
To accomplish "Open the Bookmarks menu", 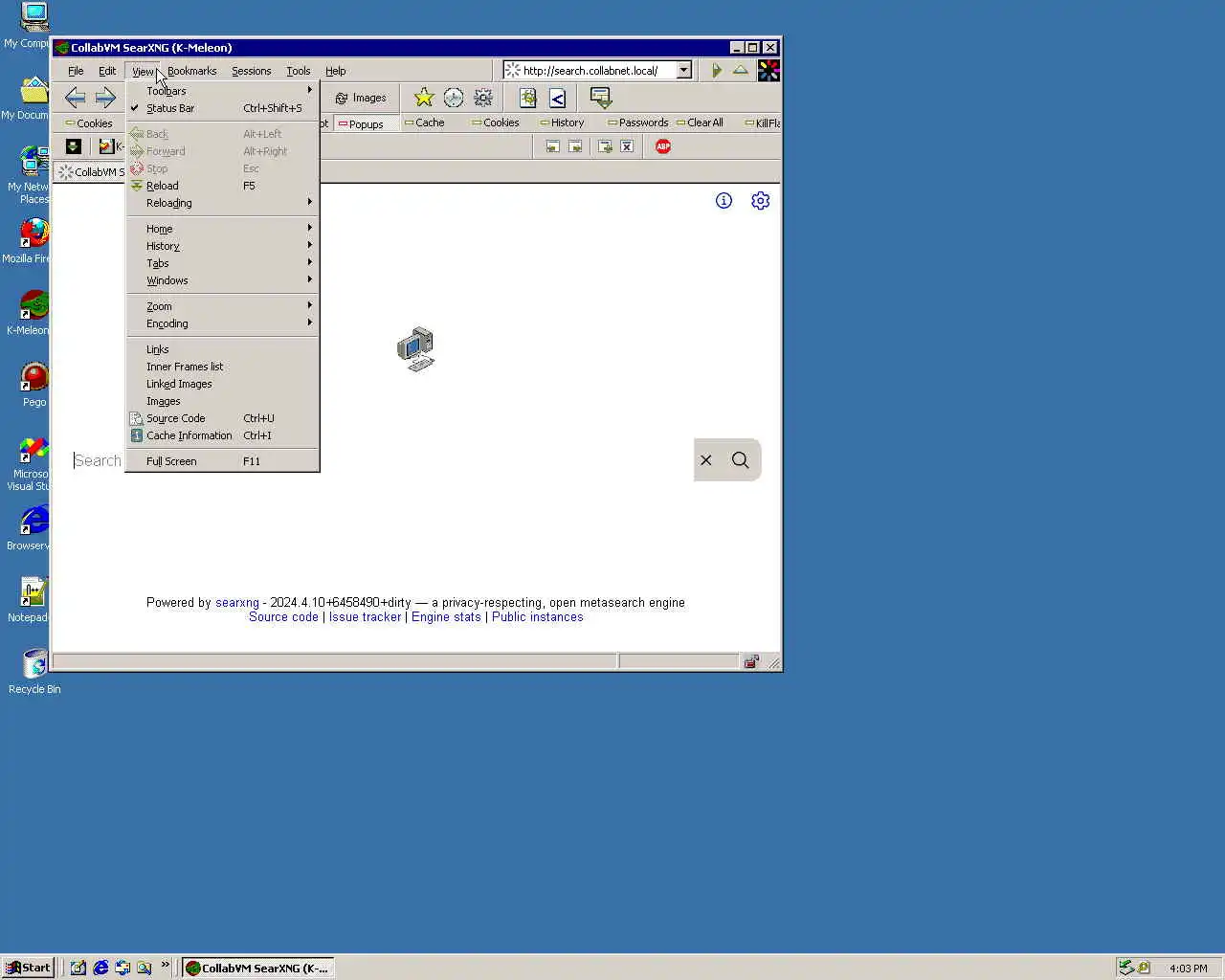I will [191, 71].
